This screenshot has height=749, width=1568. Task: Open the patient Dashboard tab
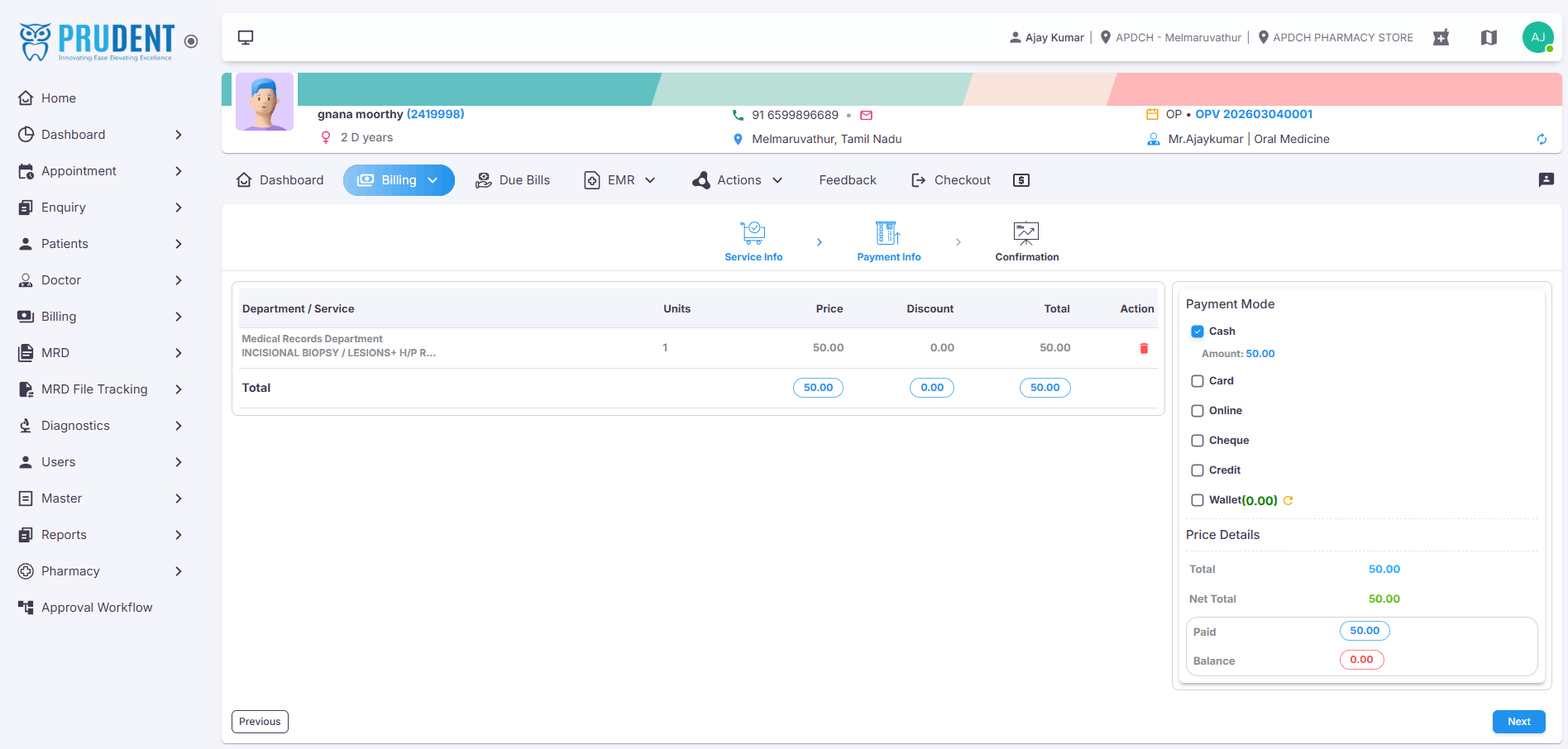point(280,180)
